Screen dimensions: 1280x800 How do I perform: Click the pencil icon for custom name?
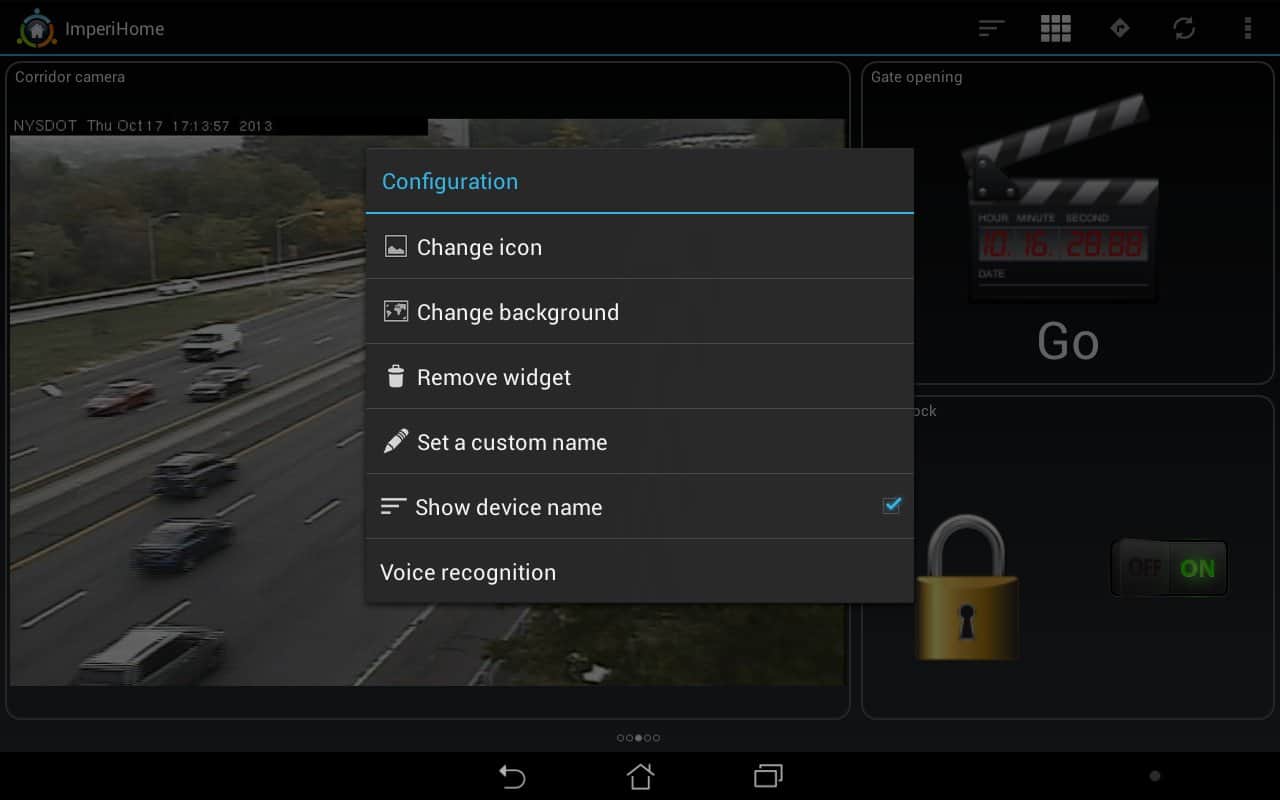(396, 442)
